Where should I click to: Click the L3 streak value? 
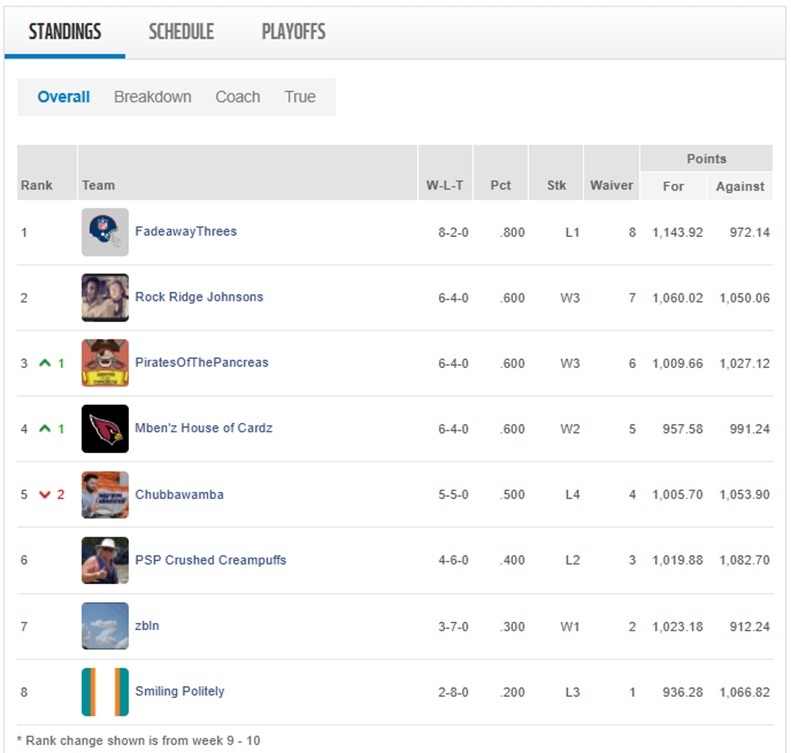(x=572, y=692)
